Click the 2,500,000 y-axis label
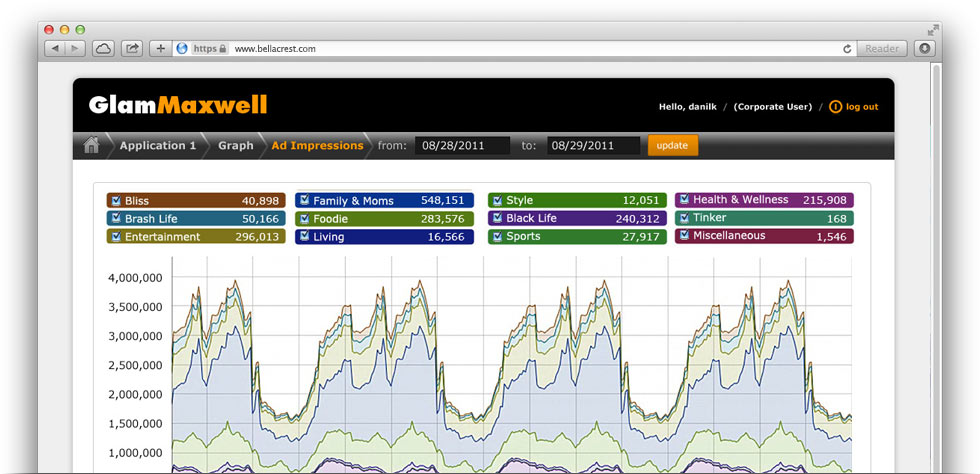This screenshot has width=980, height=474. 136,365
